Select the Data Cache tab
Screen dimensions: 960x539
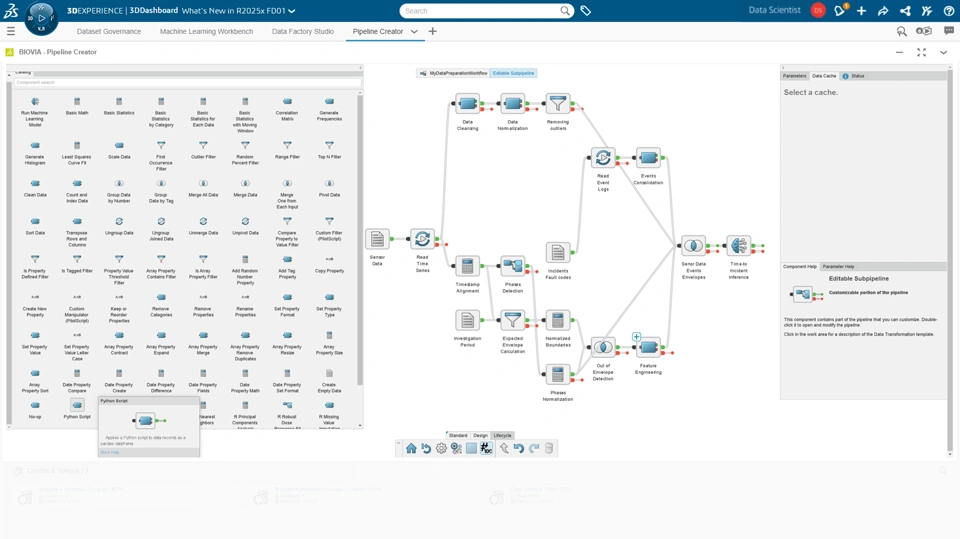click(824, 76)
